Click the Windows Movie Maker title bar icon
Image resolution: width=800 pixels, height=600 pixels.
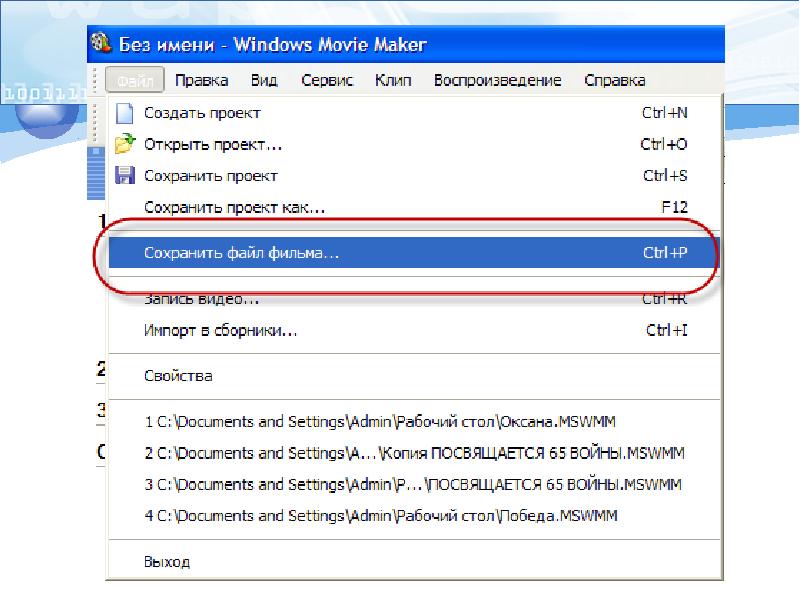101,44
